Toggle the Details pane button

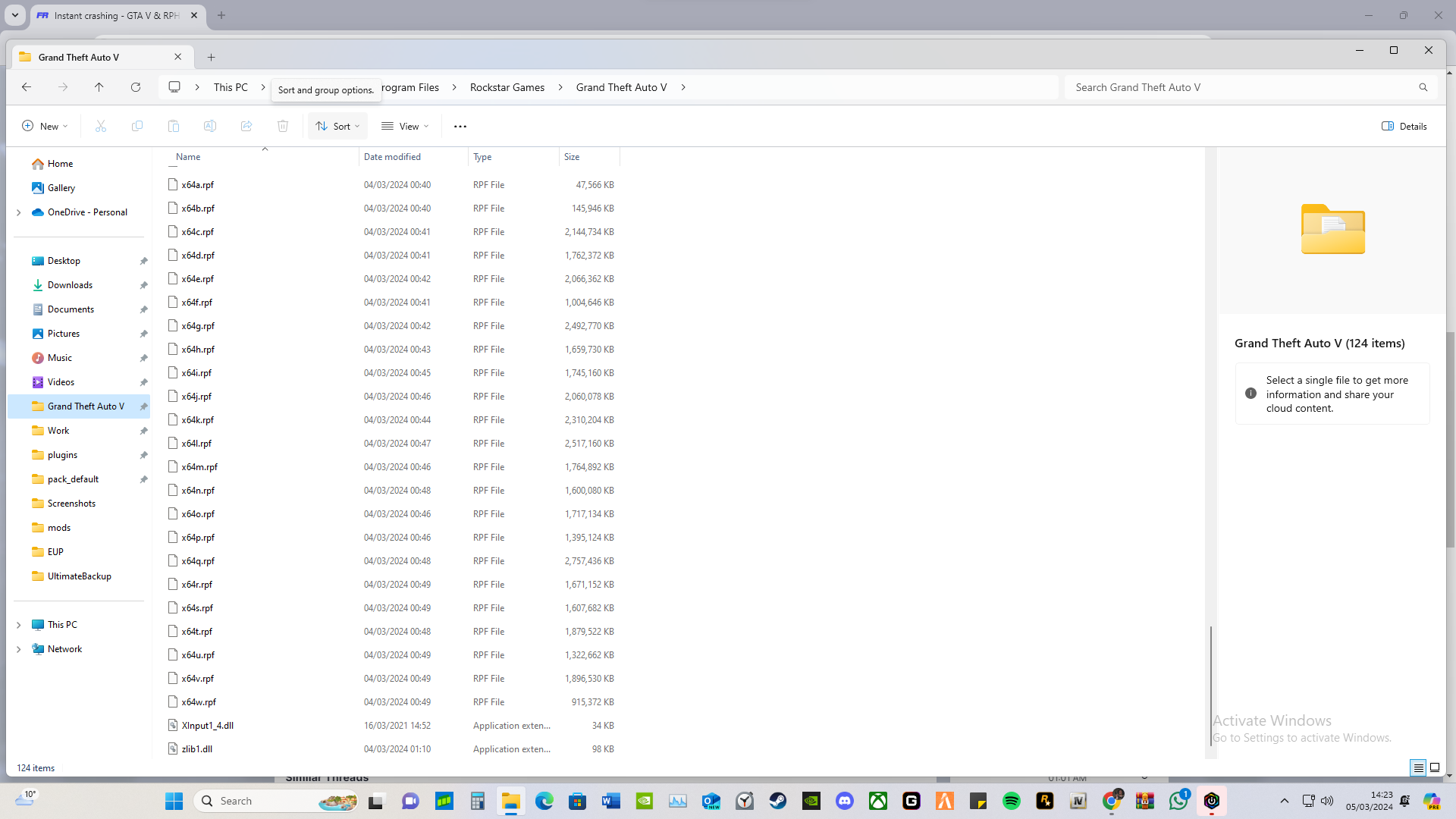1404,126
